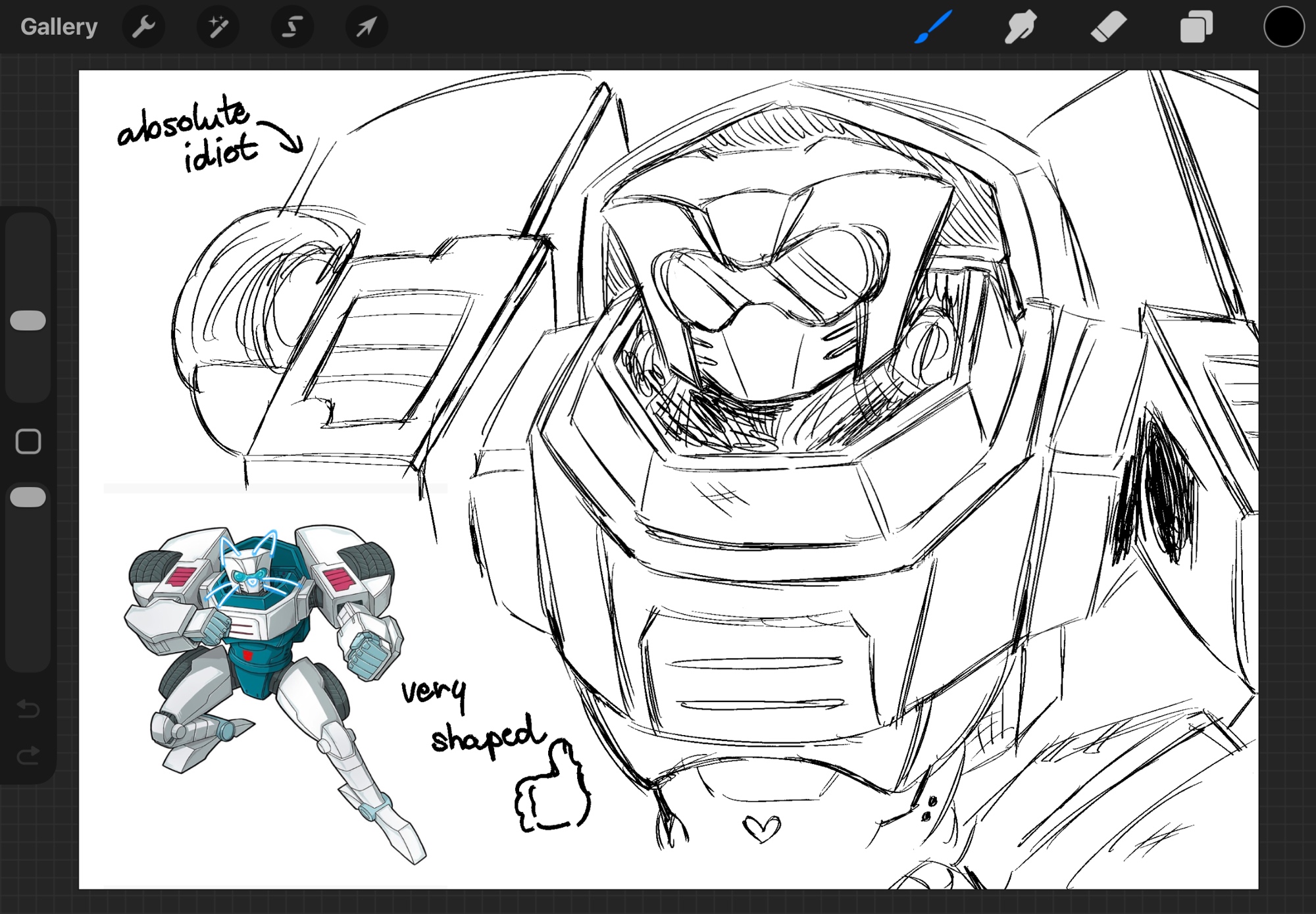1316x914 pixels.
Task: Open the black active color swatch
Action: 1283,27
